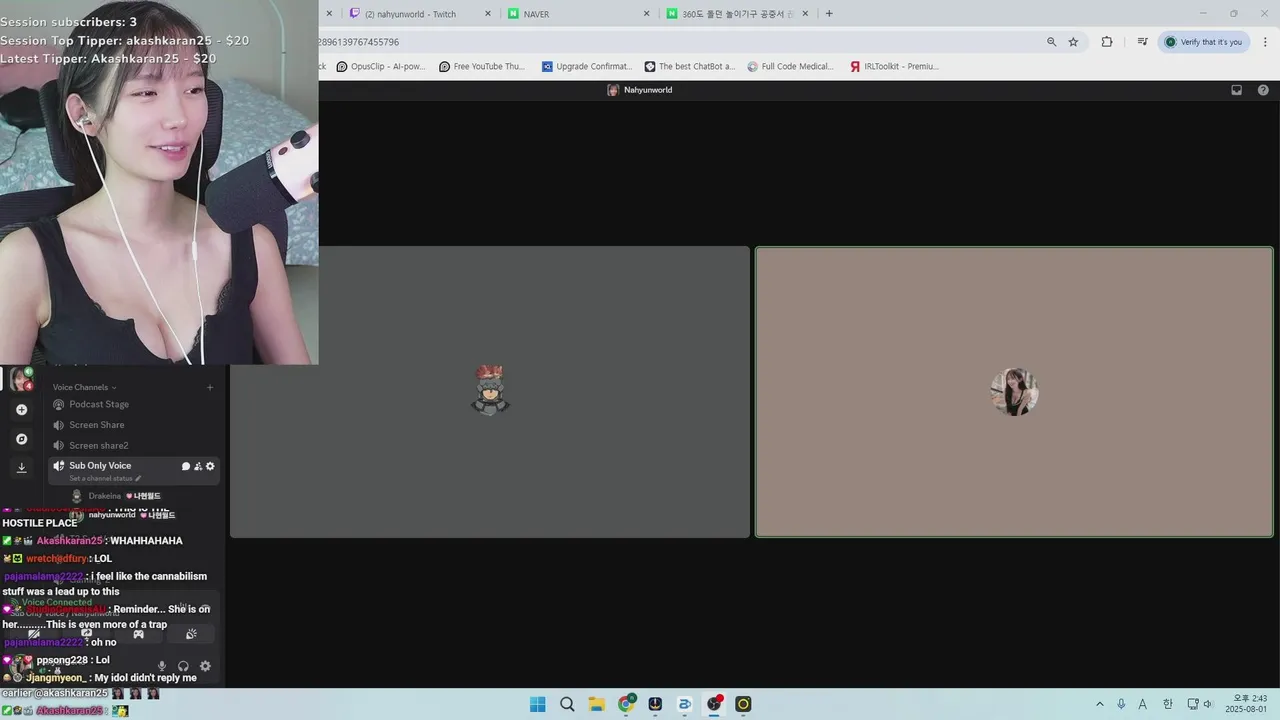
Task: Open Chrome from the taskbar
Action: point(626,704)
